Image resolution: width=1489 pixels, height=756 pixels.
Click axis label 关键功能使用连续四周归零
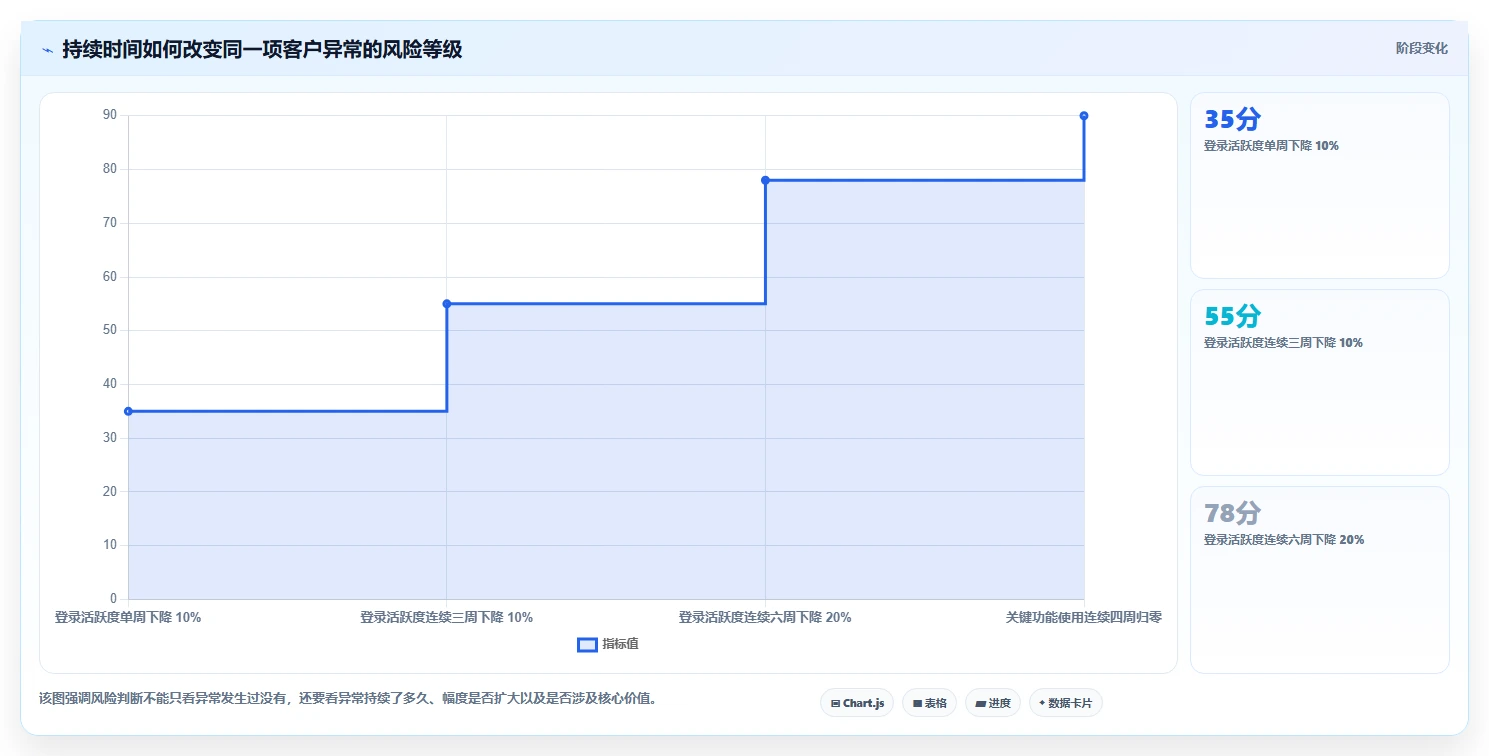1084,618
